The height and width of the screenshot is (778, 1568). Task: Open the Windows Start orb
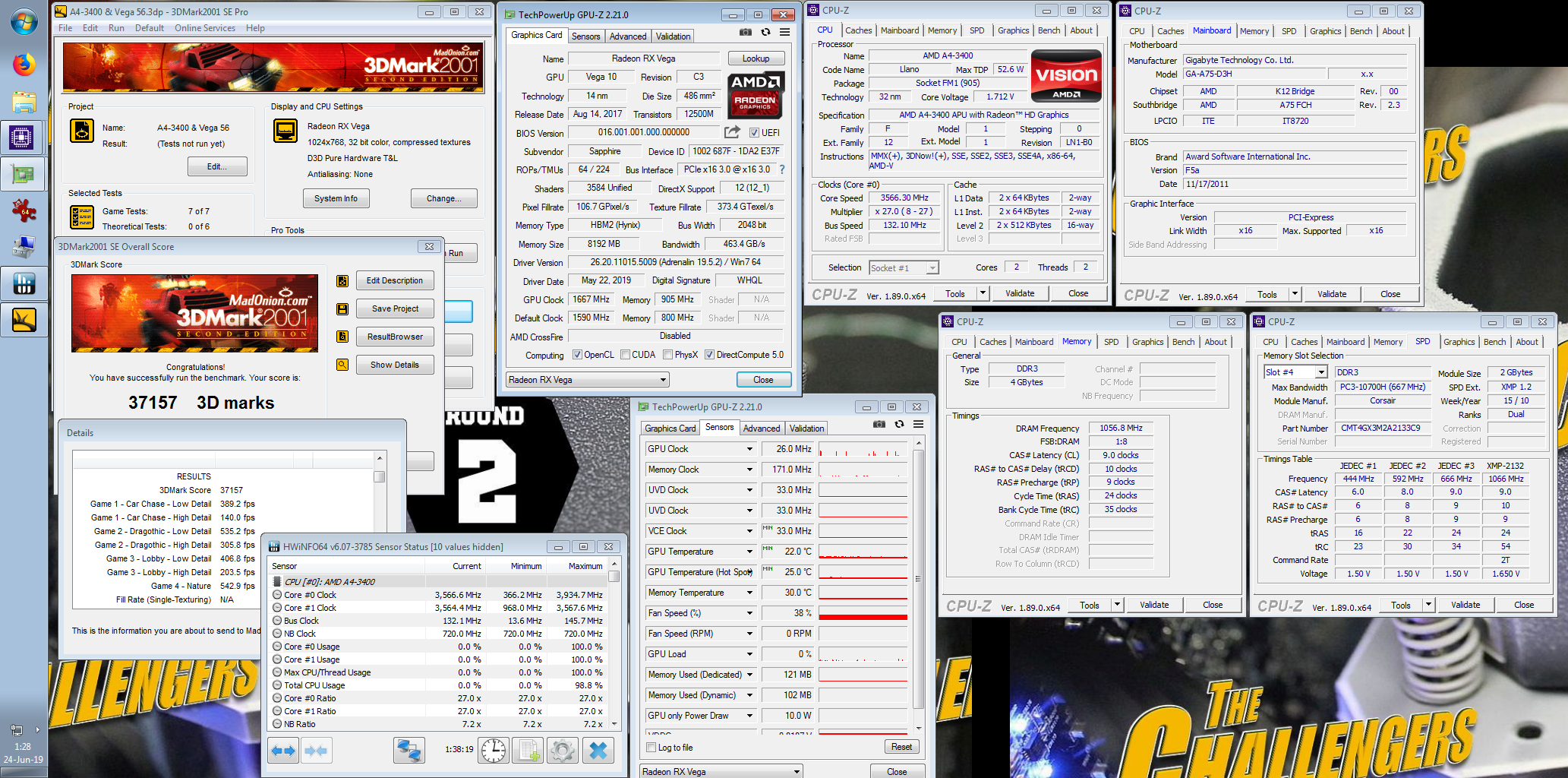tap(24, 22)
